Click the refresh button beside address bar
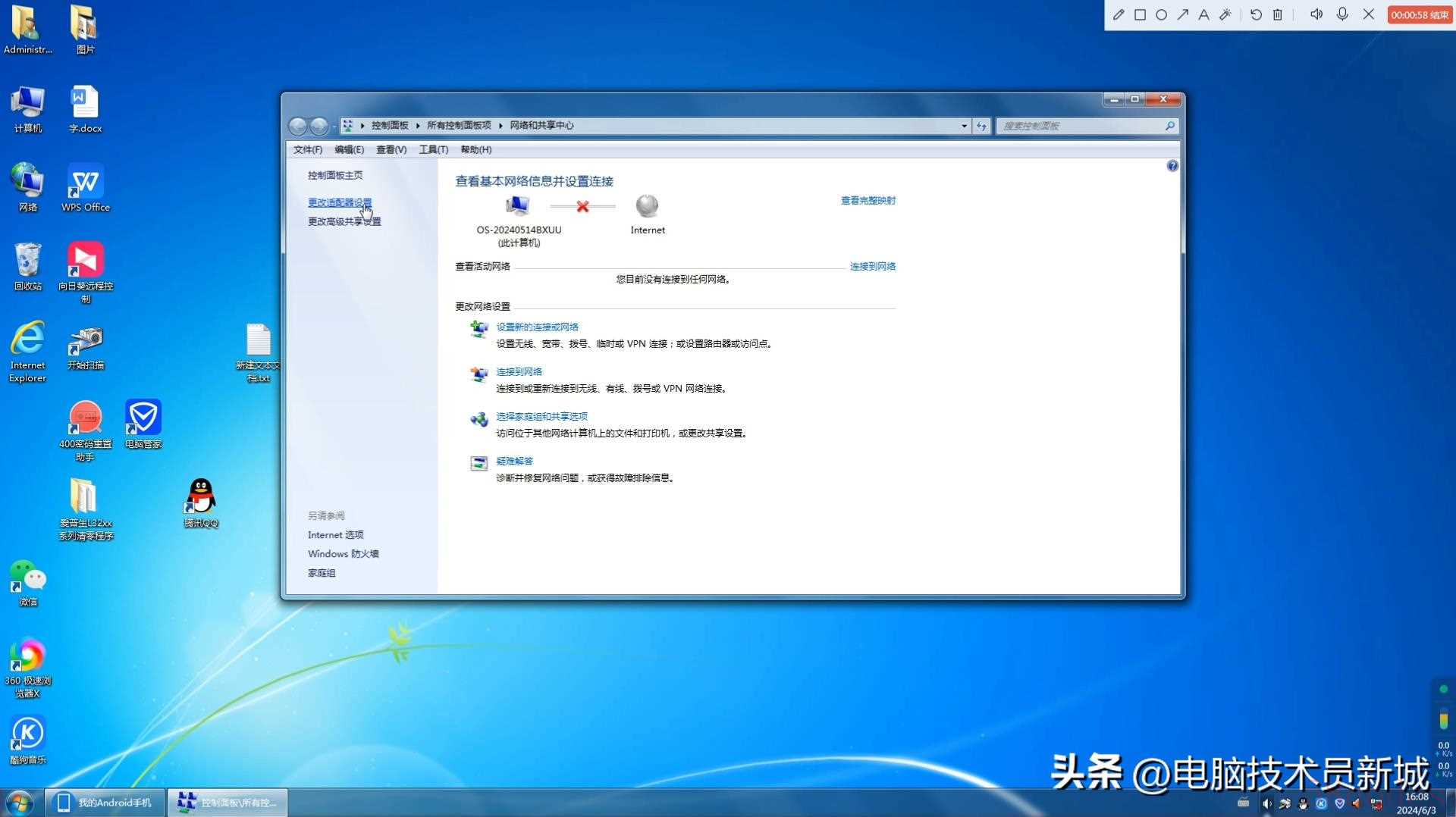1456x817 pixels. click(981, 126)
